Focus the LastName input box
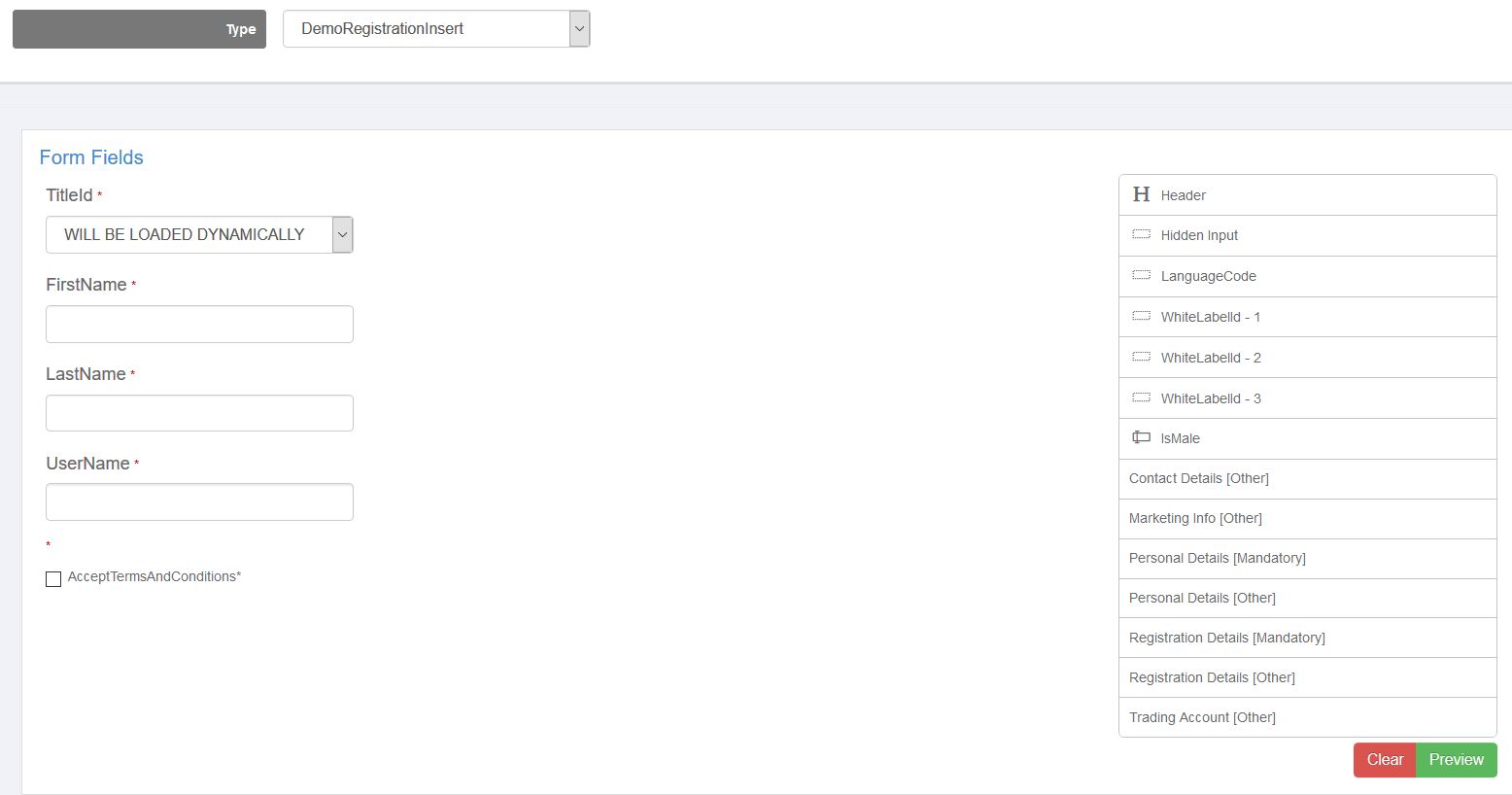This screenshot has height=795, width=1512. (199, 413)
